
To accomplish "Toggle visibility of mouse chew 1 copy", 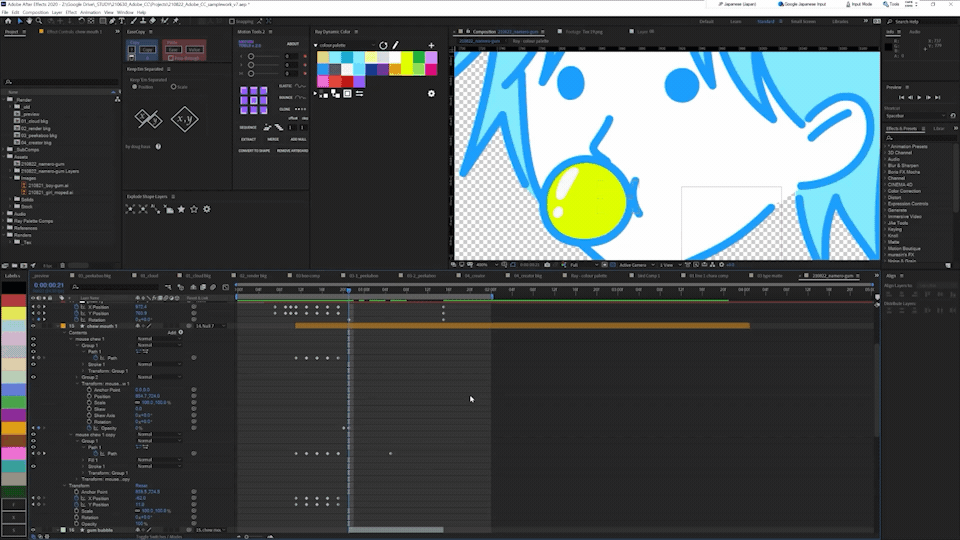I will pyautogui.click(x=33, y=435).
